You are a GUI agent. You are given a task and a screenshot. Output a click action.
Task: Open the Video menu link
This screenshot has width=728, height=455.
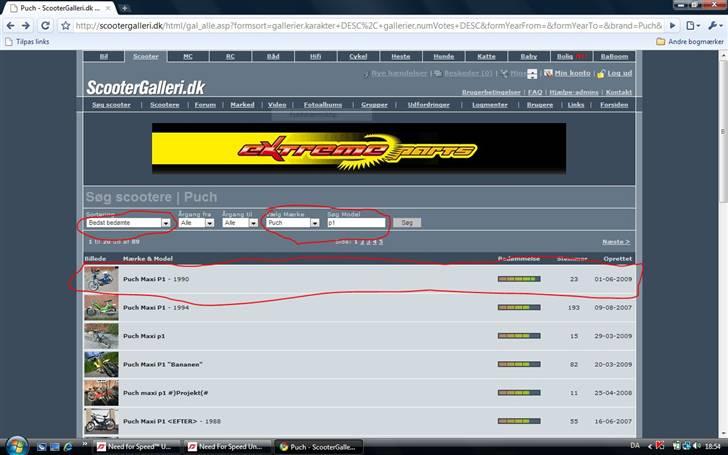(x=277, y=105)
